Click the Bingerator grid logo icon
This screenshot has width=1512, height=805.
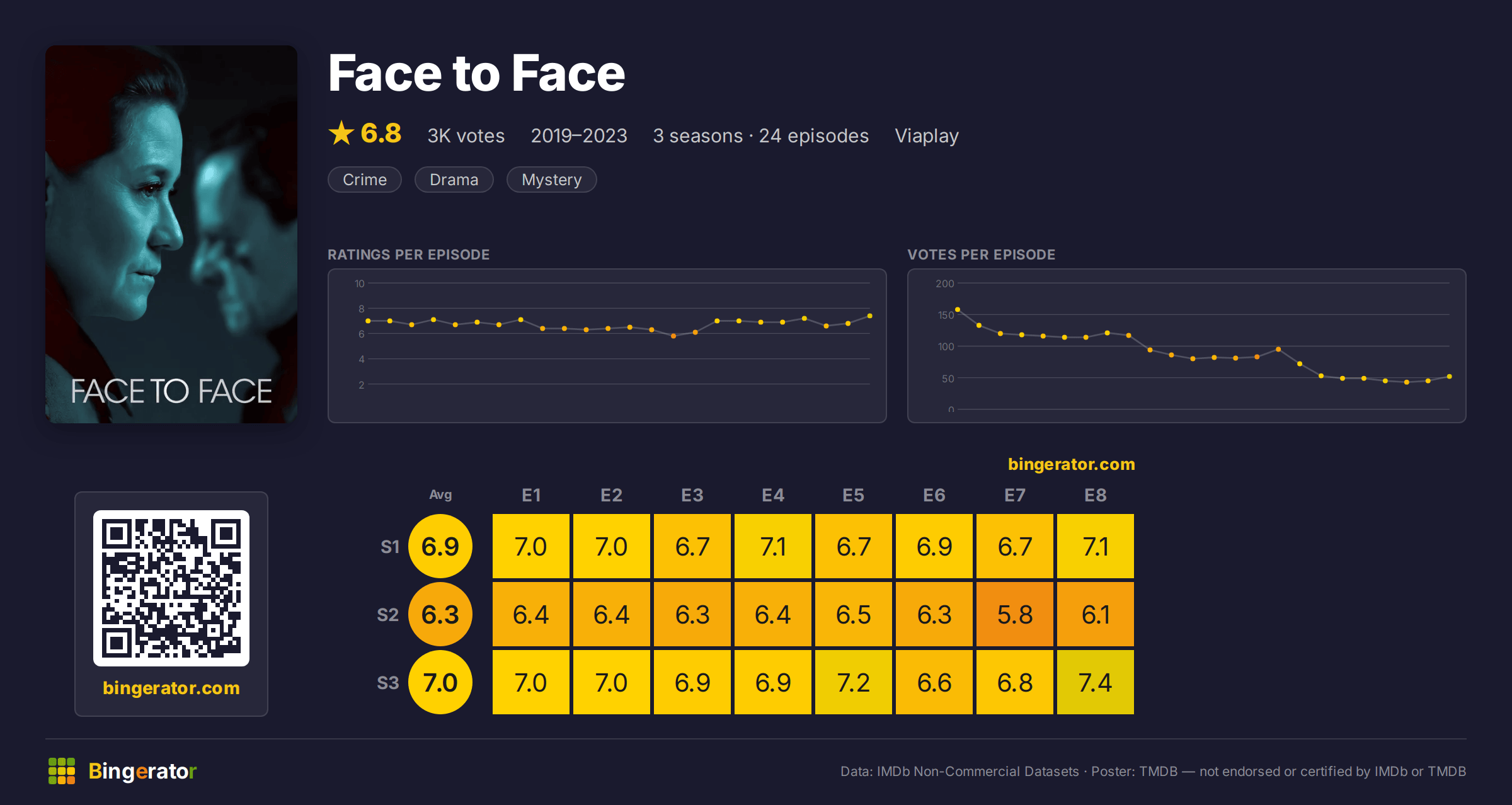pos(62,771)
